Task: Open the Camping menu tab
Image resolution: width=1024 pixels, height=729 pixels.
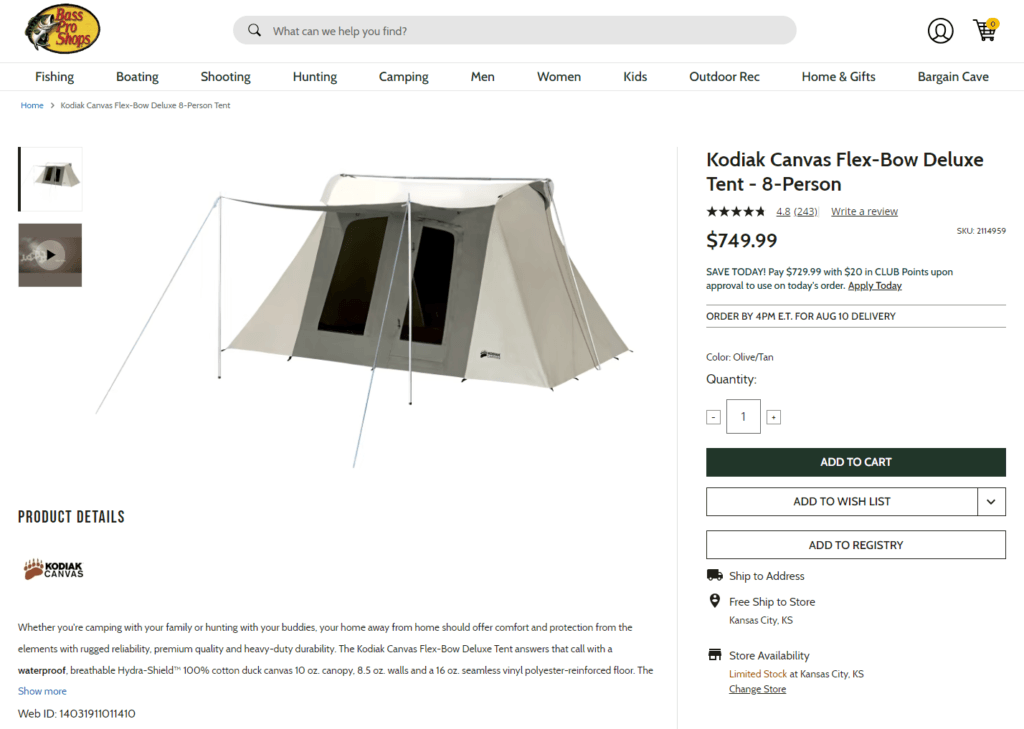Action: tap(403, 76)
